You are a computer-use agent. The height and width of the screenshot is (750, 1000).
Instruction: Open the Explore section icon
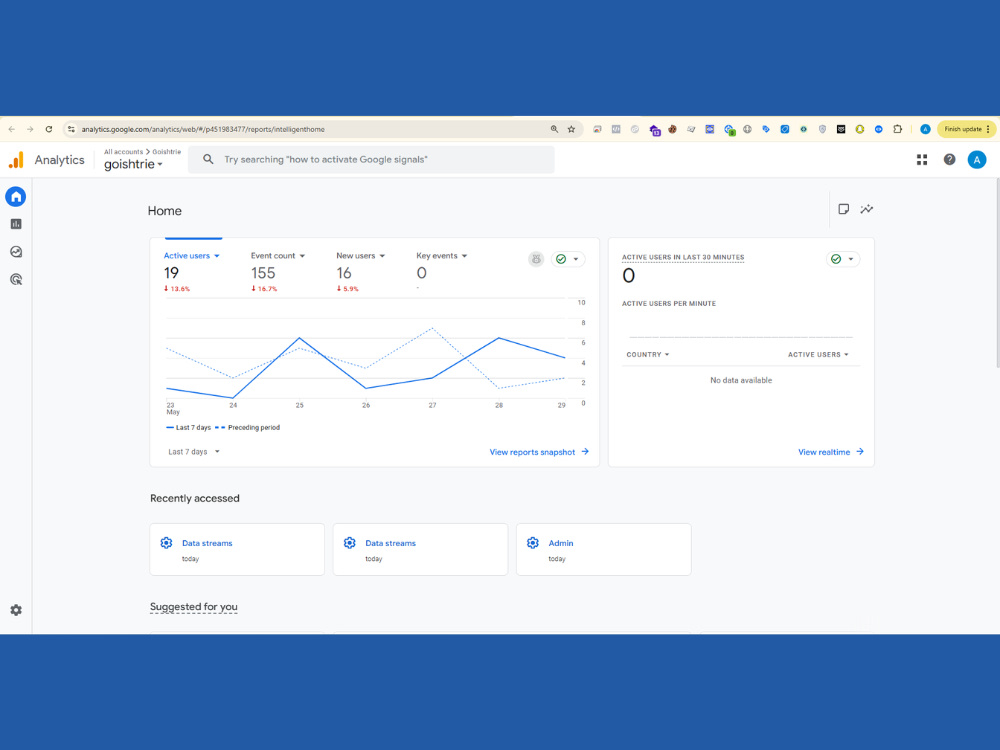16,252
